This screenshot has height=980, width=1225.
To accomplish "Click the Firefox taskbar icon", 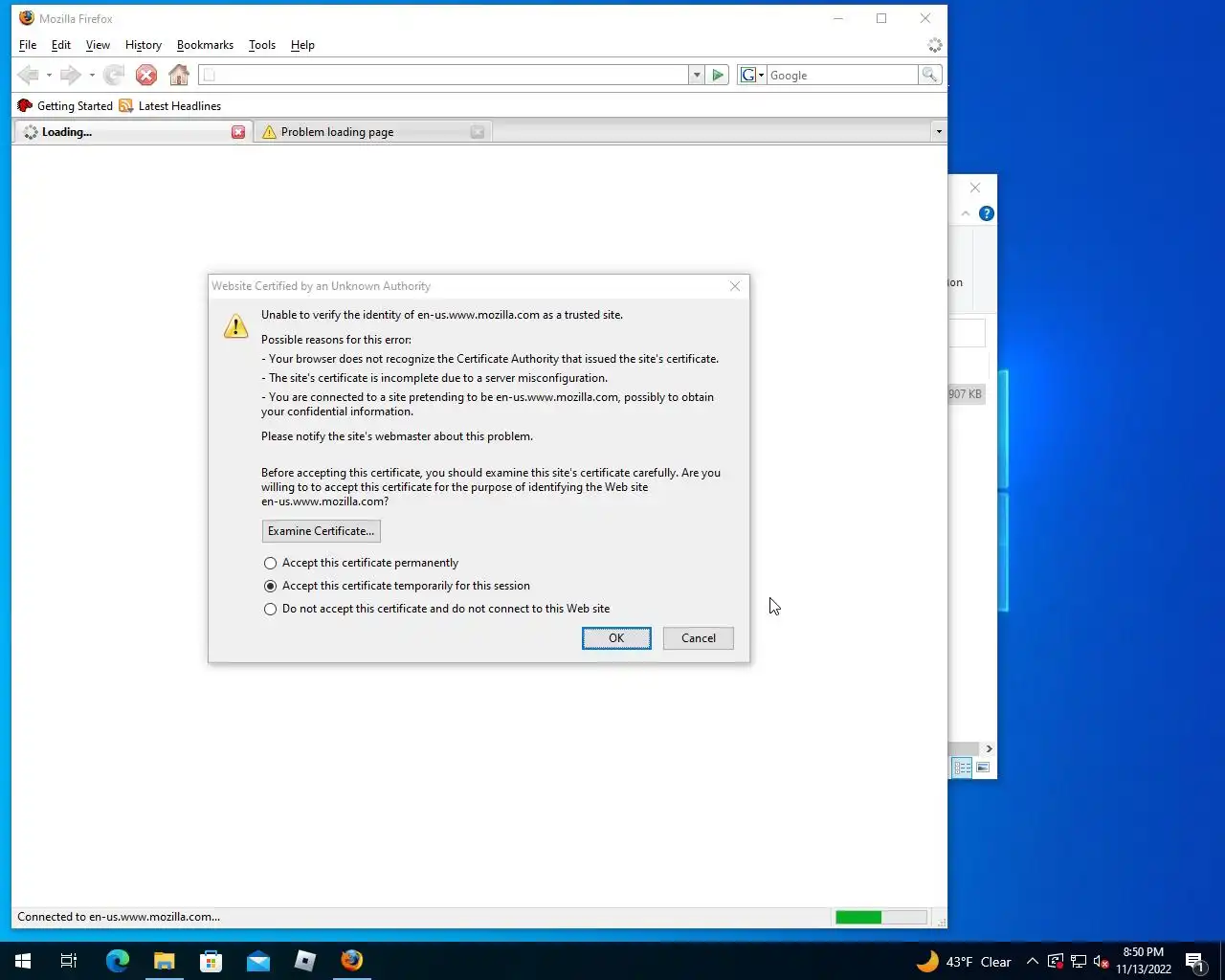I will [352, 961].
